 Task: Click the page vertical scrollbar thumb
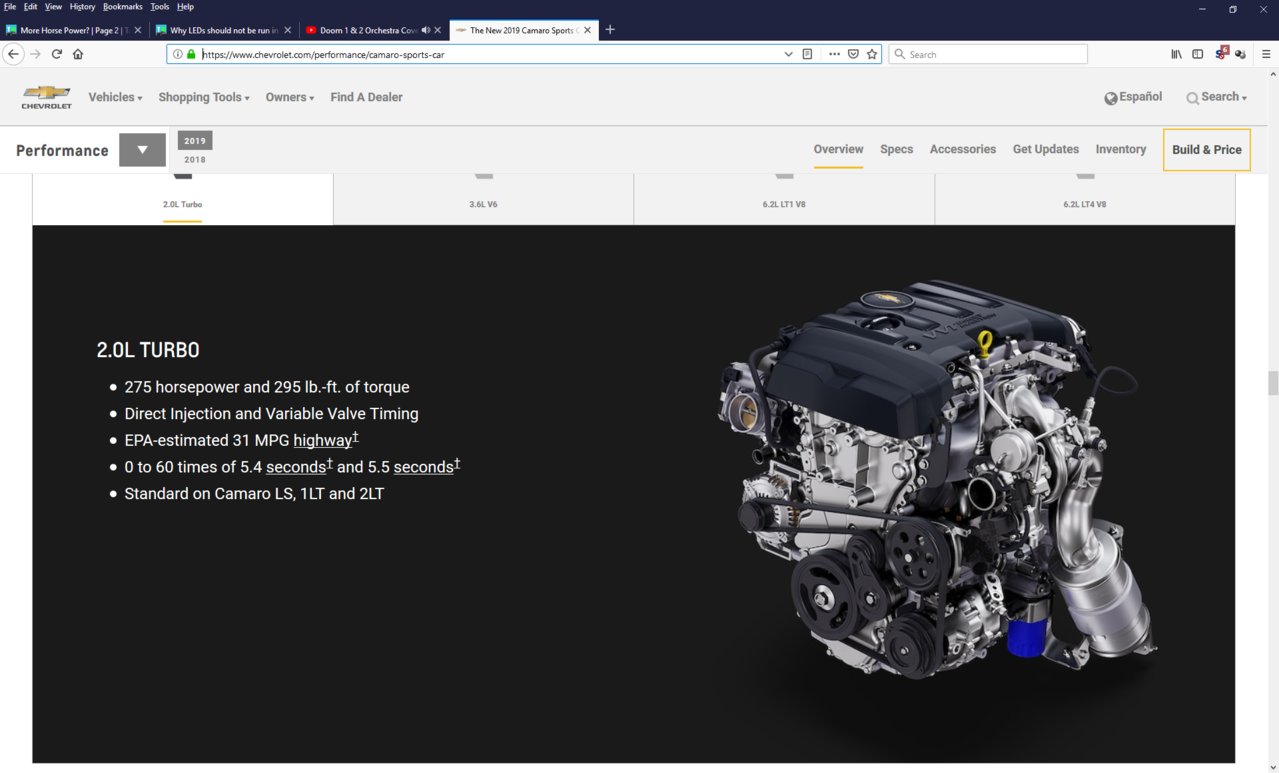click(1272, 383)
